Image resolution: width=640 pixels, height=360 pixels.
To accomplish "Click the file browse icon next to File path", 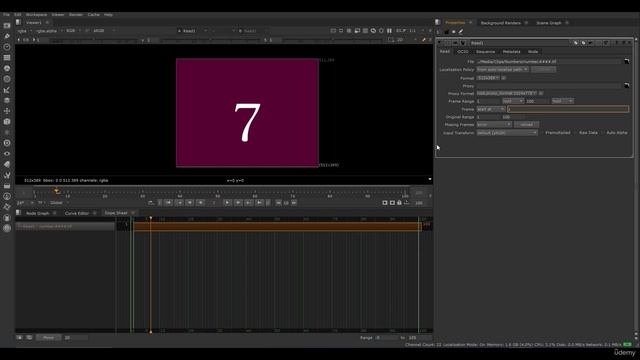I will point(627,62).
